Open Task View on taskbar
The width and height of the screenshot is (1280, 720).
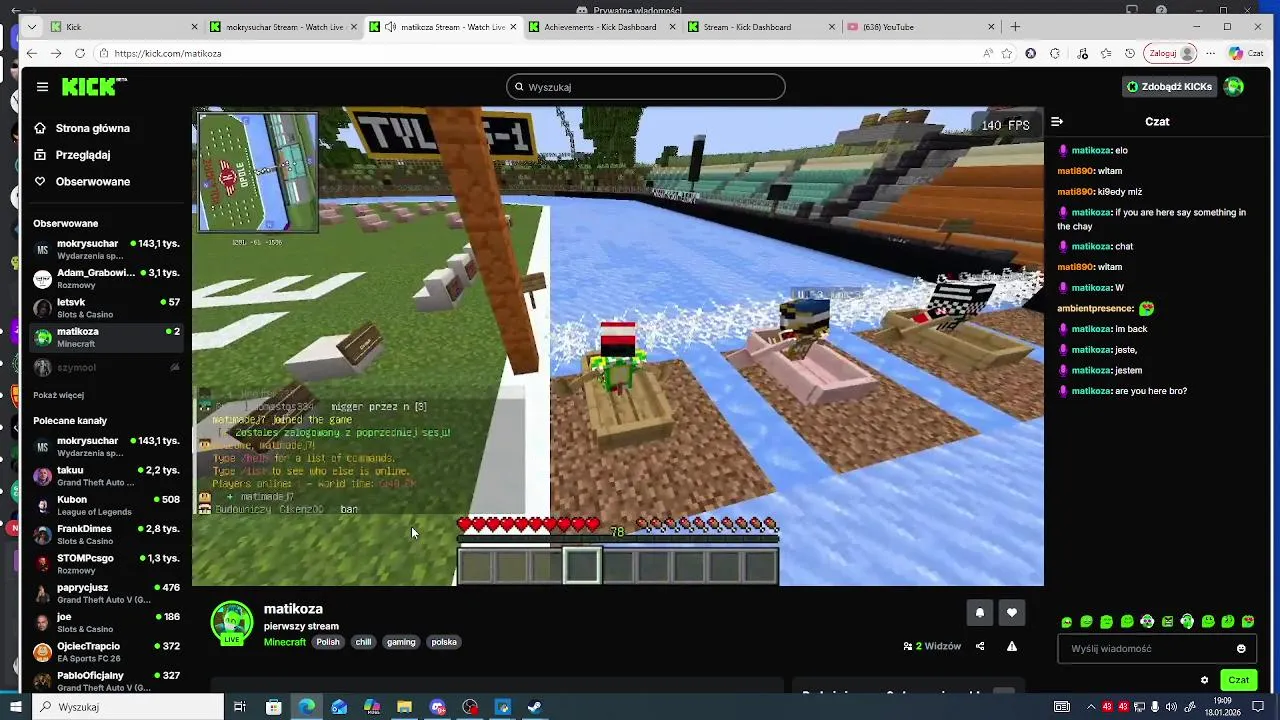(x=240, y=707)
